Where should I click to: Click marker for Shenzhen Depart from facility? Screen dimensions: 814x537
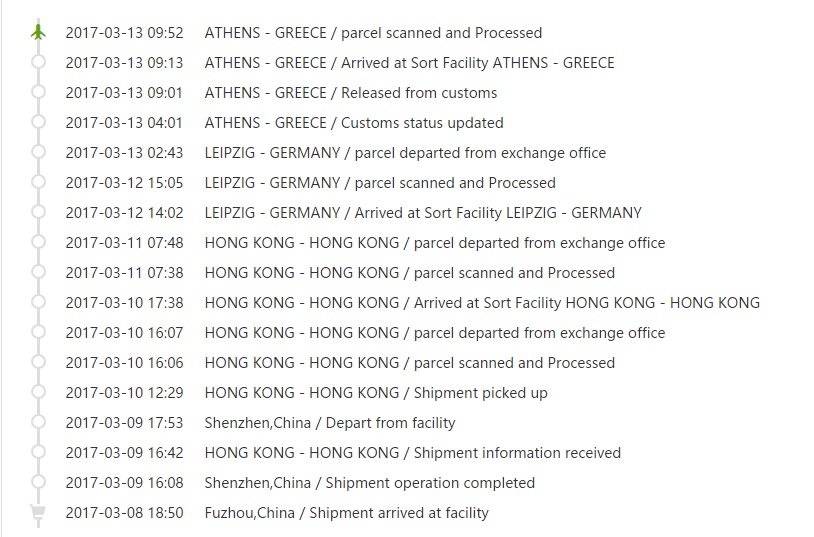pyautogui.click(x=38, y=422)
